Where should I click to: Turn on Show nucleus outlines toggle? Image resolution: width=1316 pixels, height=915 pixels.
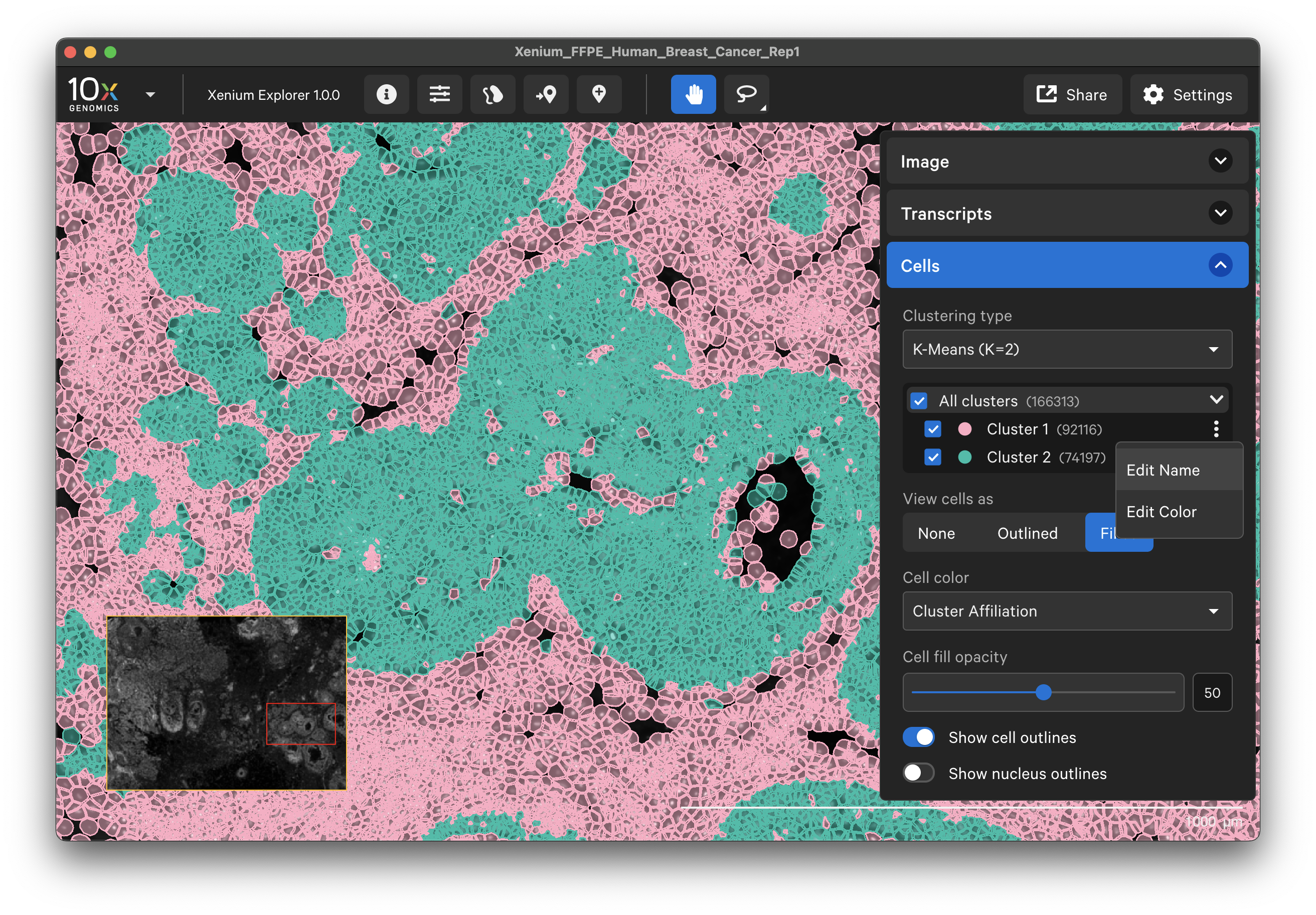tap(918, 773)
